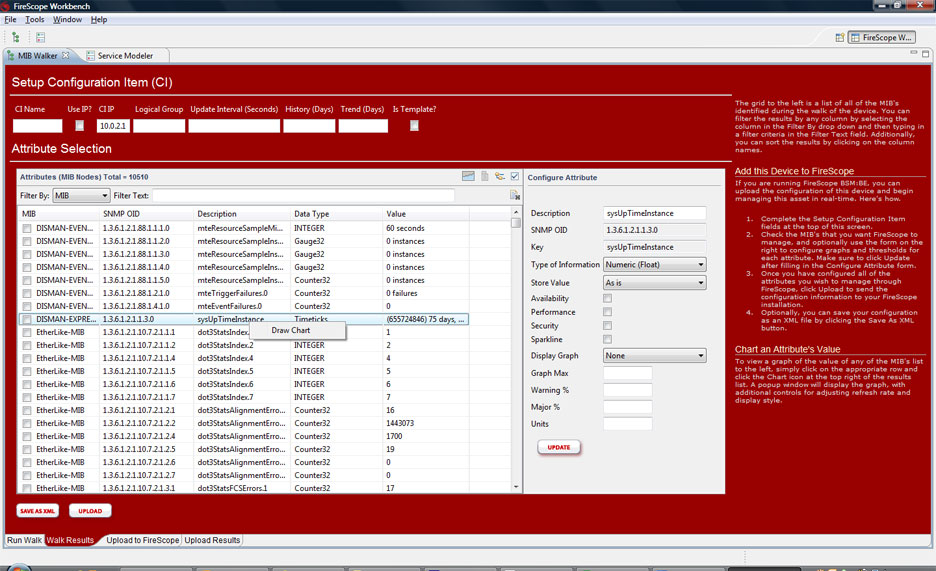Sort grid by the MIB column header
Screen dimensions: 936x571
click(60, 214)
